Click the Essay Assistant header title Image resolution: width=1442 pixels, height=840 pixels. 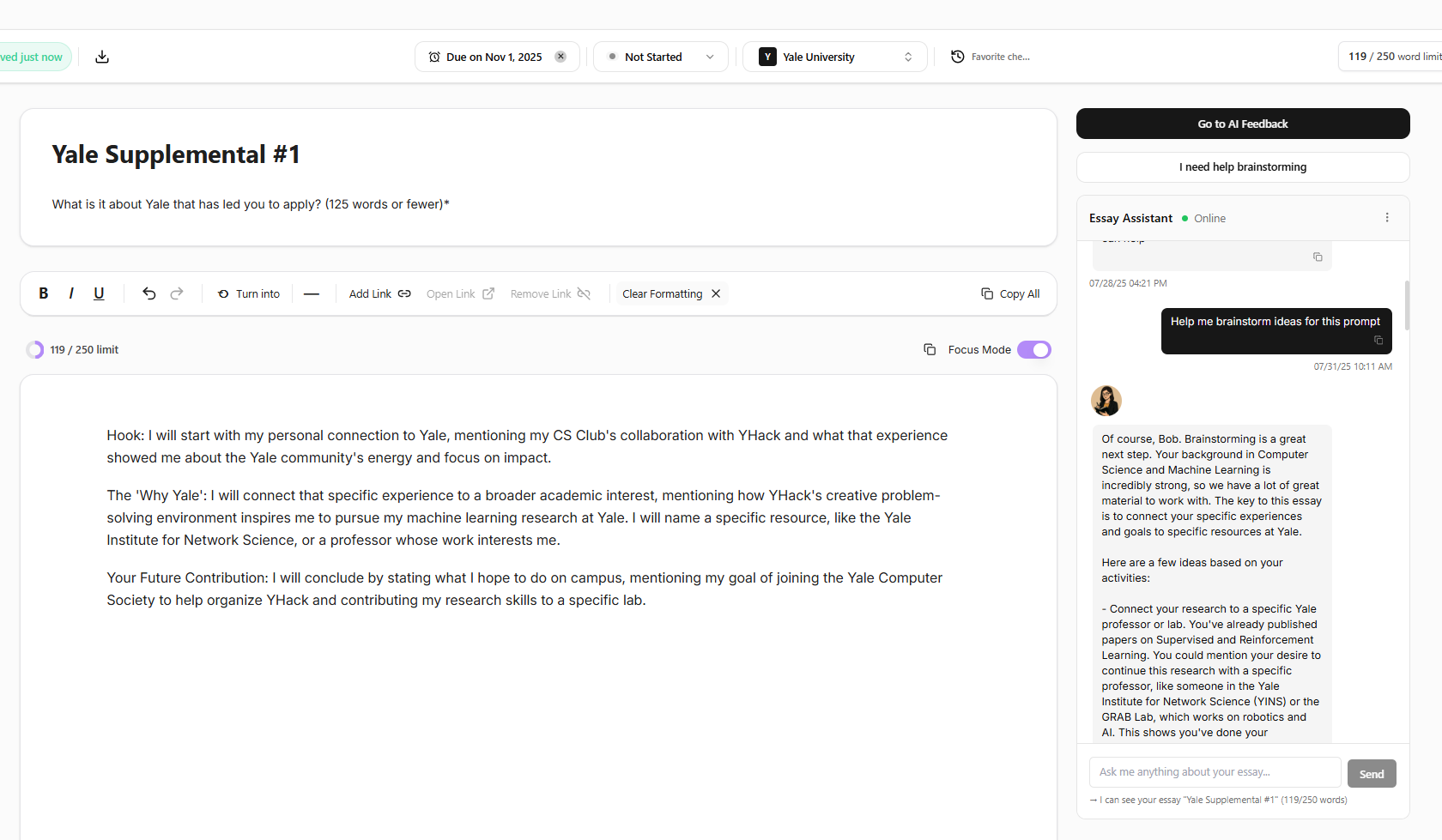coord(1130,219)
